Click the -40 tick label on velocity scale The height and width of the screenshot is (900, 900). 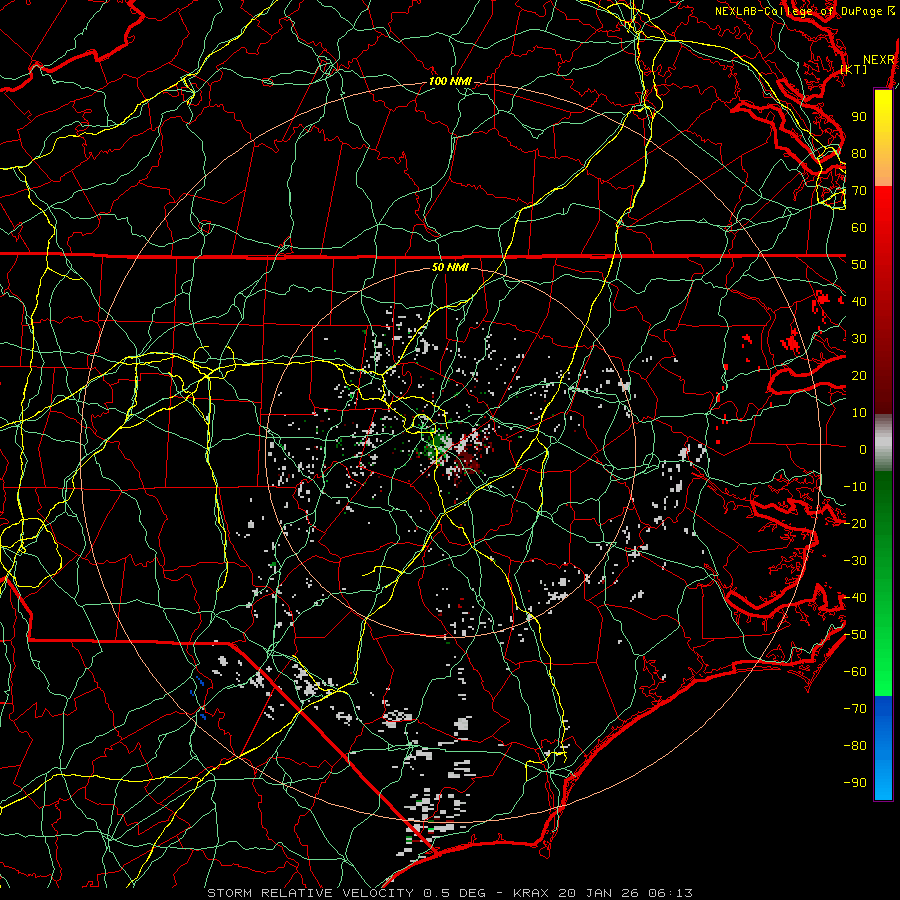[x=855, y=598]
